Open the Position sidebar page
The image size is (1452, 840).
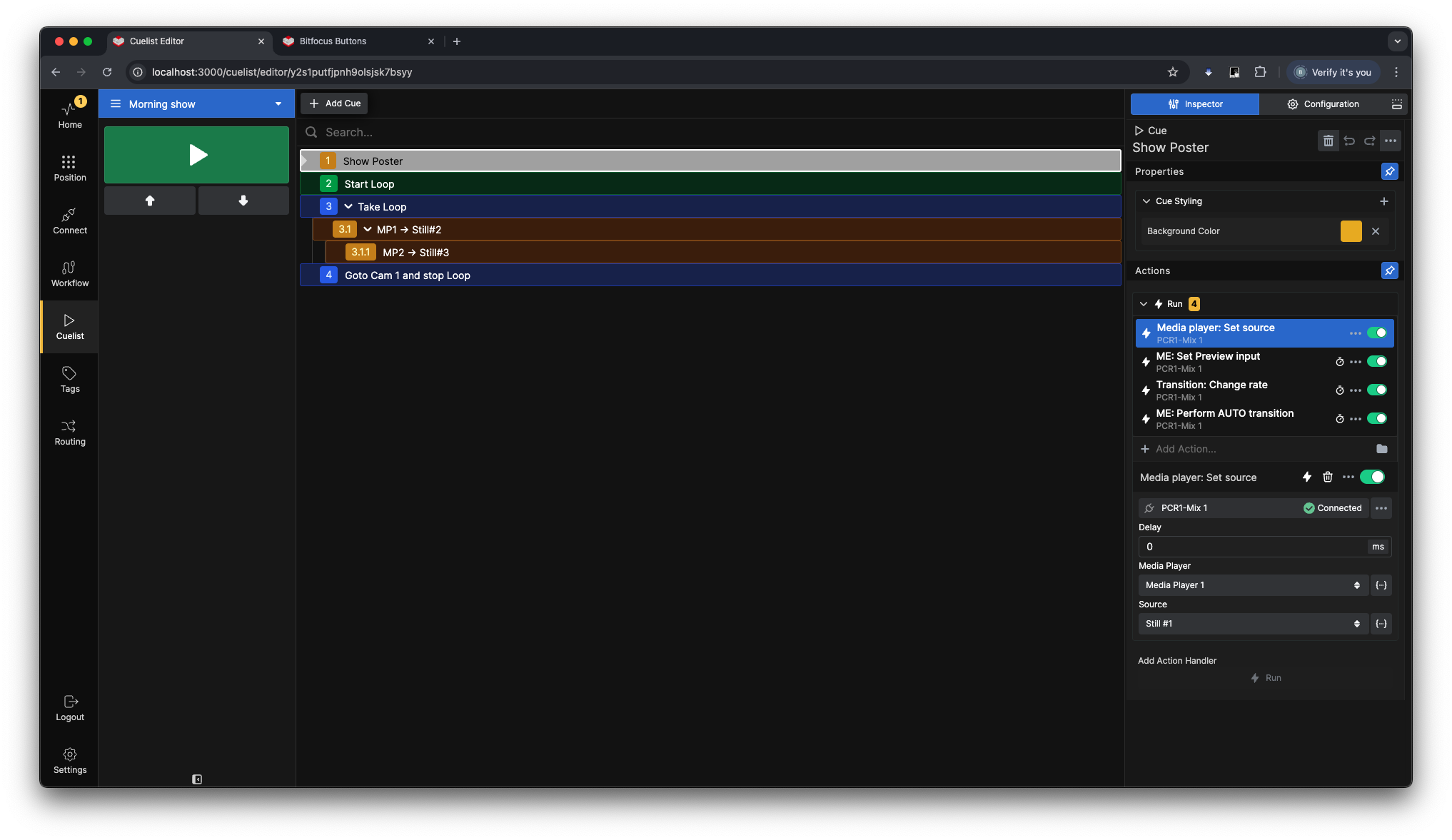click(x=69, y=168)
